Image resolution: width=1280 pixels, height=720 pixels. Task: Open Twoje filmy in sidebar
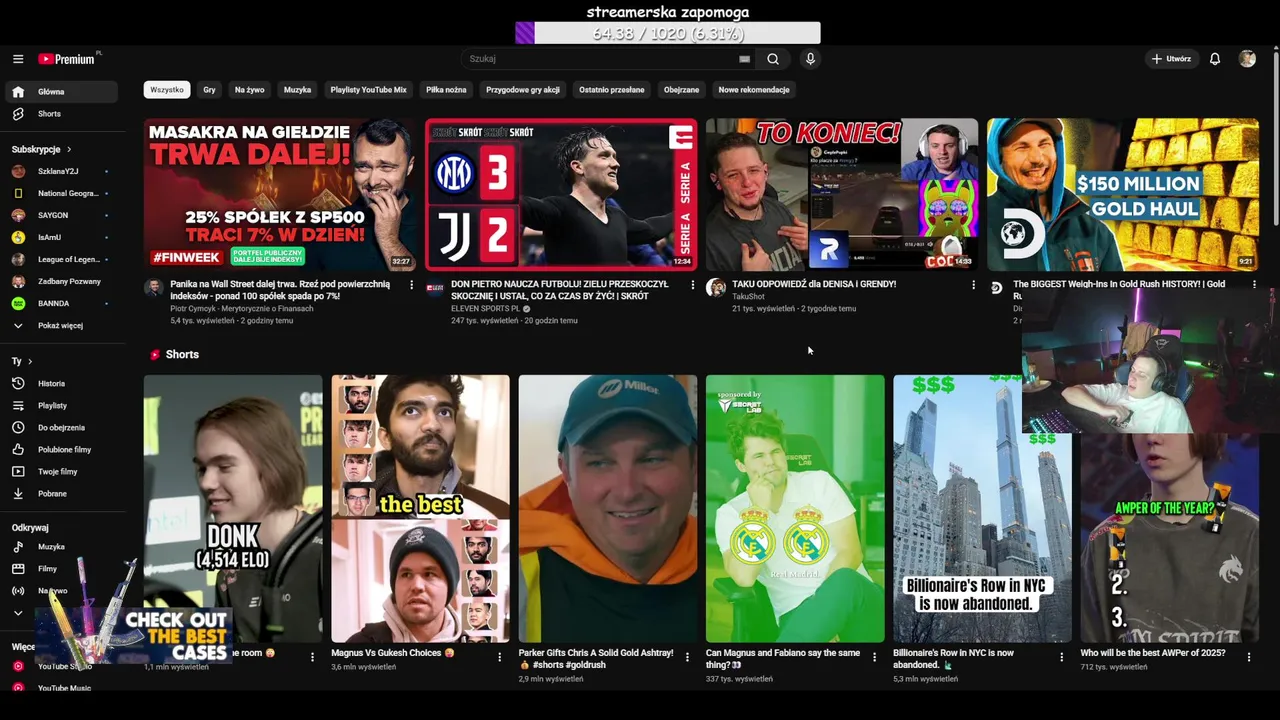[60, 471]
